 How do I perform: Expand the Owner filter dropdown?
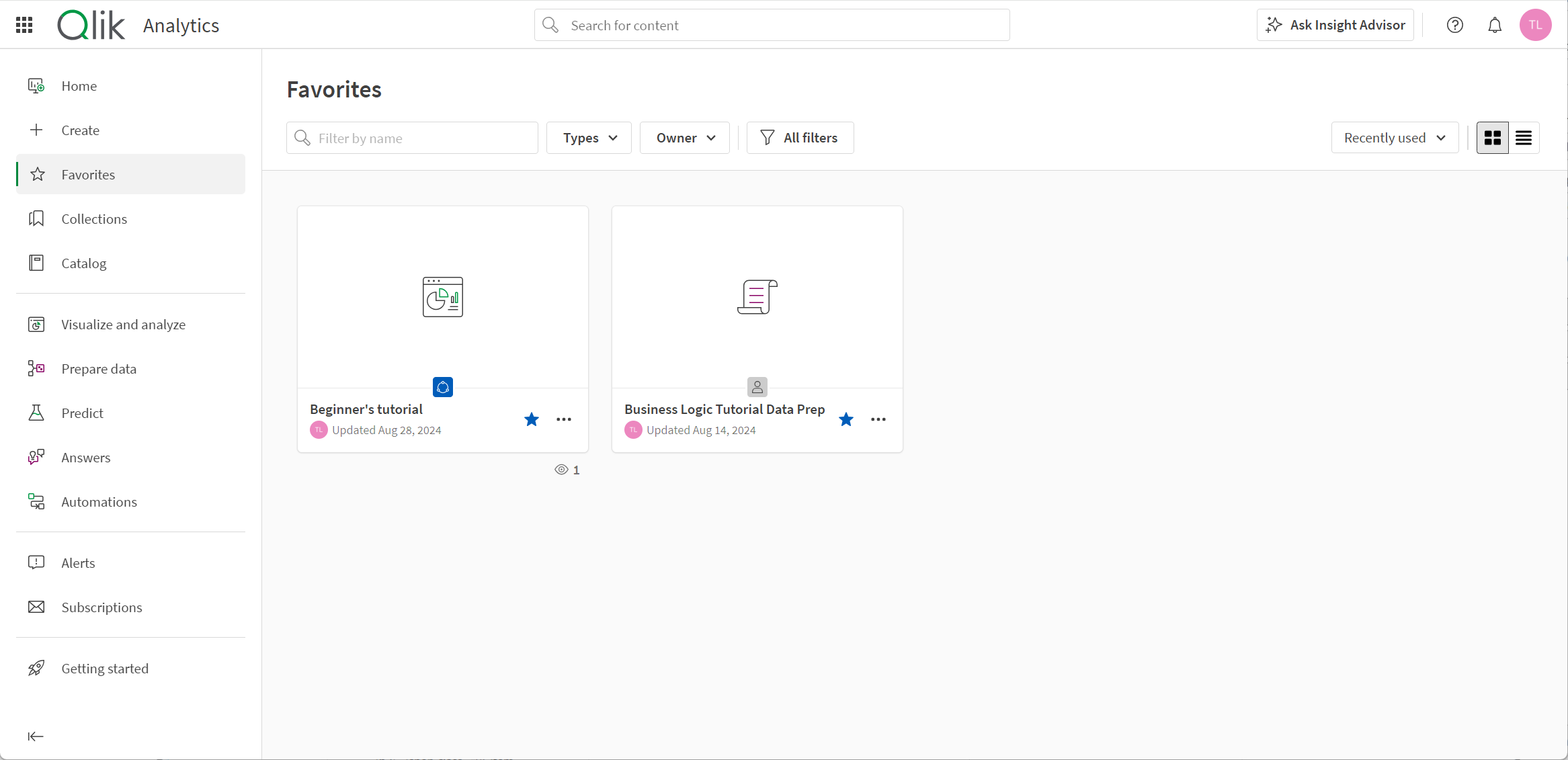point(685,138)
